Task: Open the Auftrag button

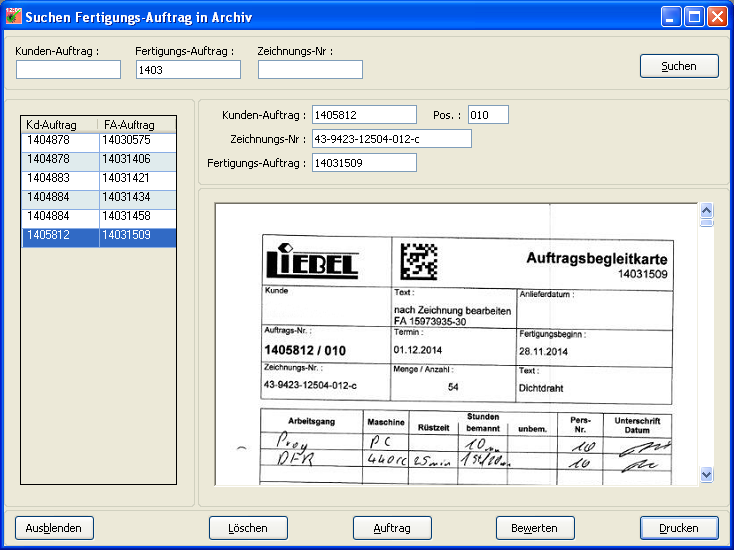Action: (x=392, y=527)
